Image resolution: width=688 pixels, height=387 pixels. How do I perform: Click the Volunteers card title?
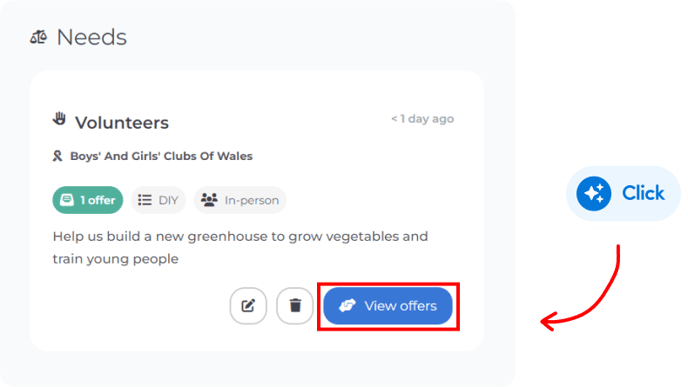pyautogui.click(x=122, y=123)
